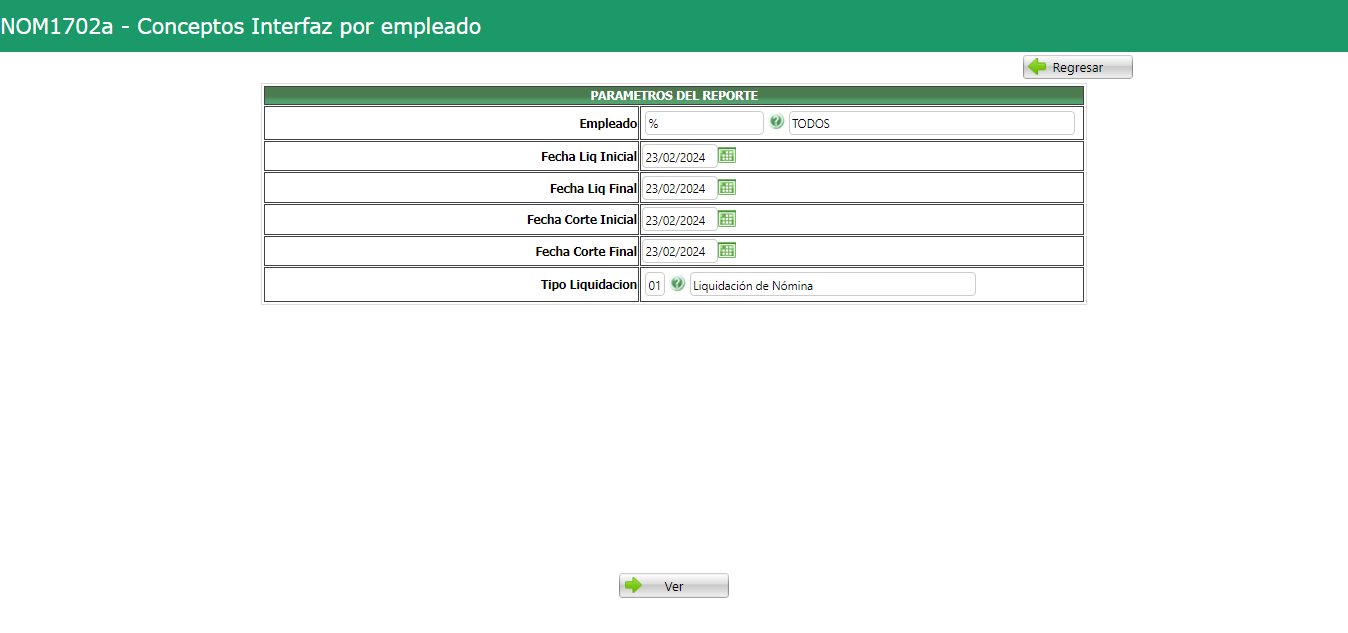
Task: Select the Fecha Liq Final date field
Action: click(676, 187)
